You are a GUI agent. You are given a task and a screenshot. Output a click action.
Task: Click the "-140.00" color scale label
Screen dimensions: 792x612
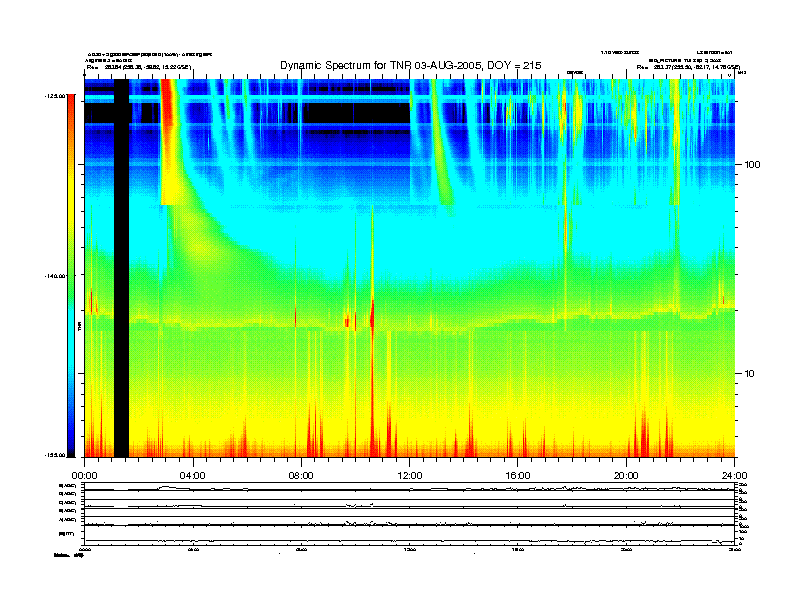tap(55, 276)
